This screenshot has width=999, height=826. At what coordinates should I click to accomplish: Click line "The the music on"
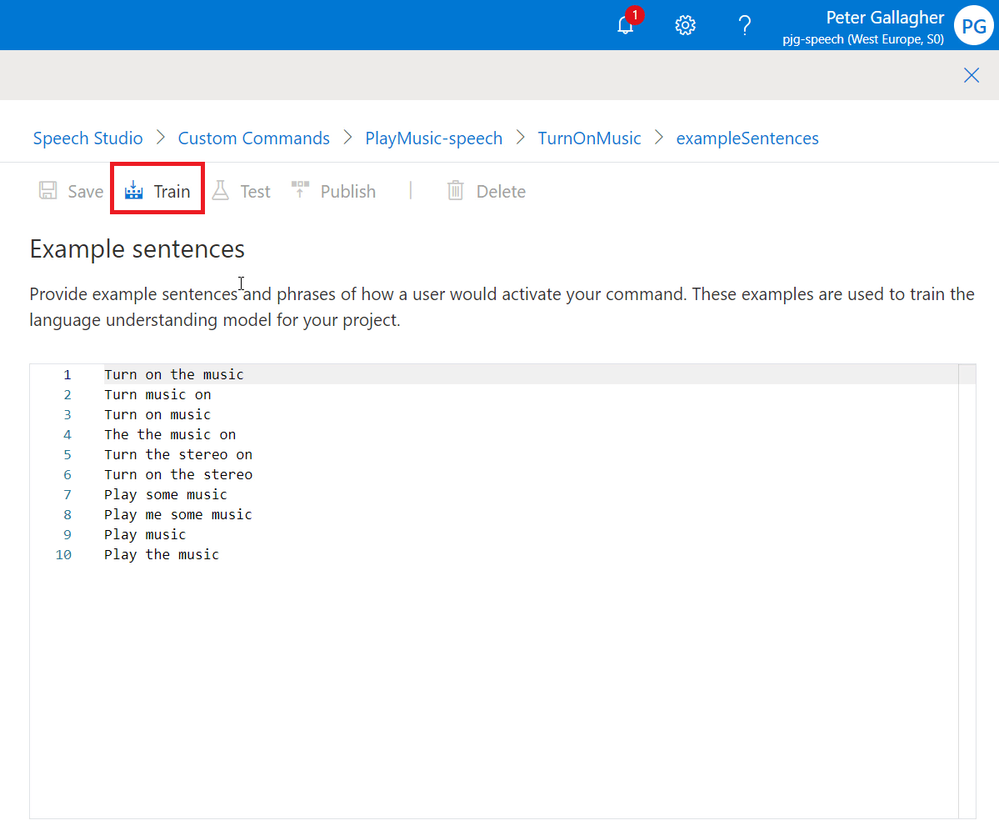(x=170, y=435)
